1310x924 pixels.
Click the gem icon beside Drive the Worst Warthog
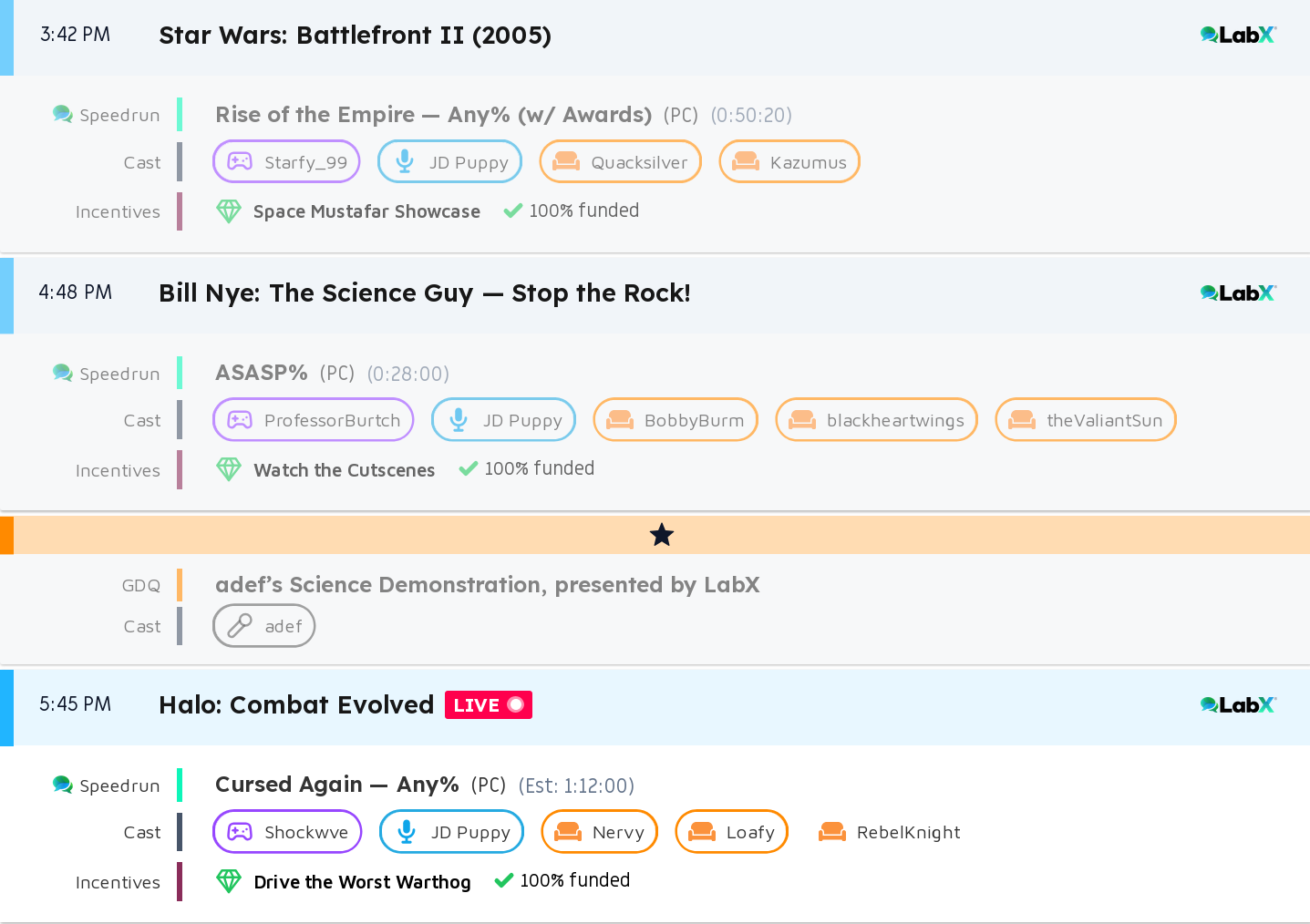tap(229, 881)
